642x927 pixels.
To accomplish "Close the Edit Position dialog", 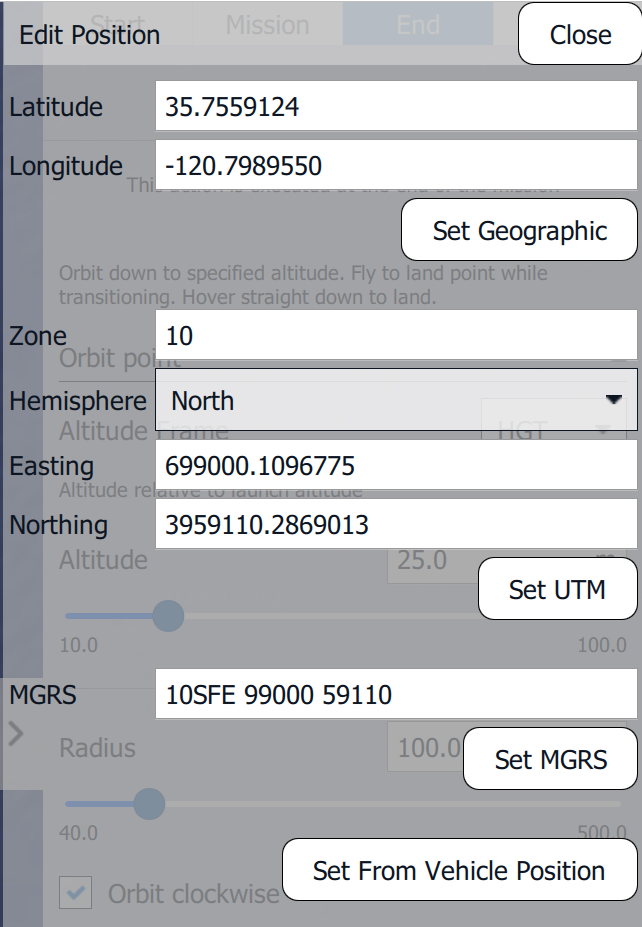I will coord(580,35).
